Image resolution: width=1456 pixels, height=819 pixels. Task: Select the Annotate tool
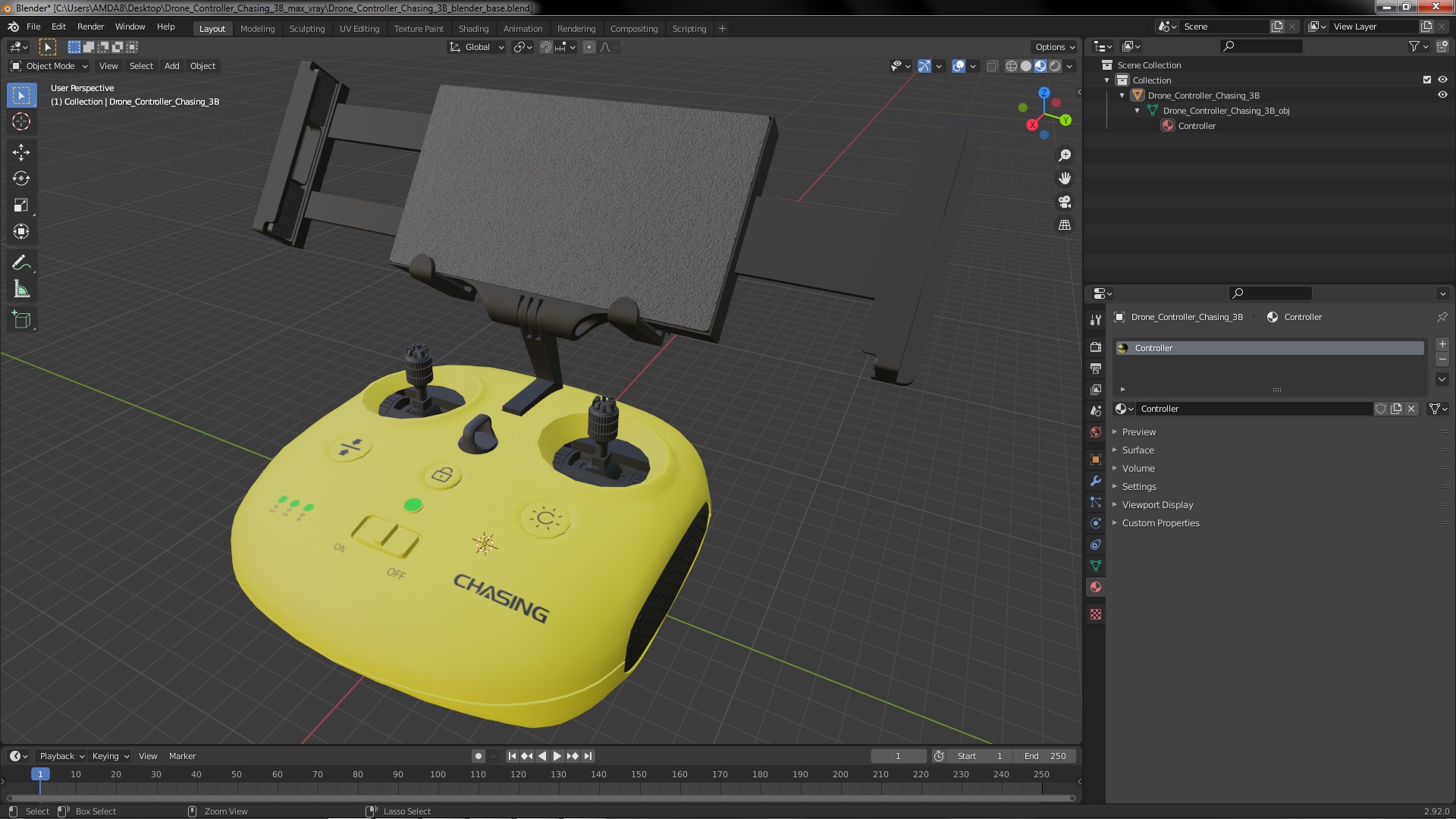[21, 263]
